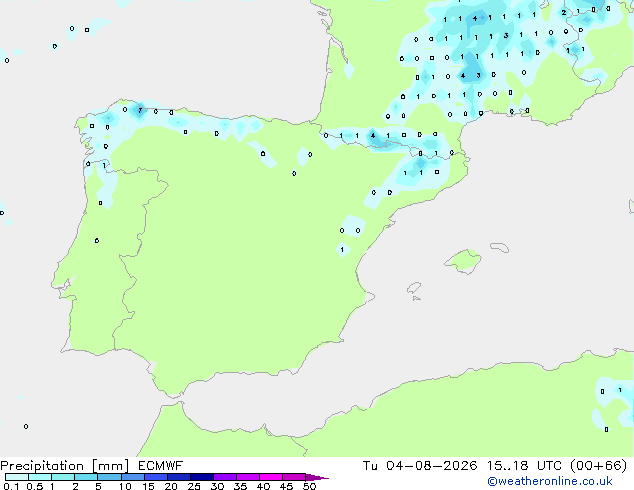
Task: Click the Menorca island outline
Action: [500, 247]
